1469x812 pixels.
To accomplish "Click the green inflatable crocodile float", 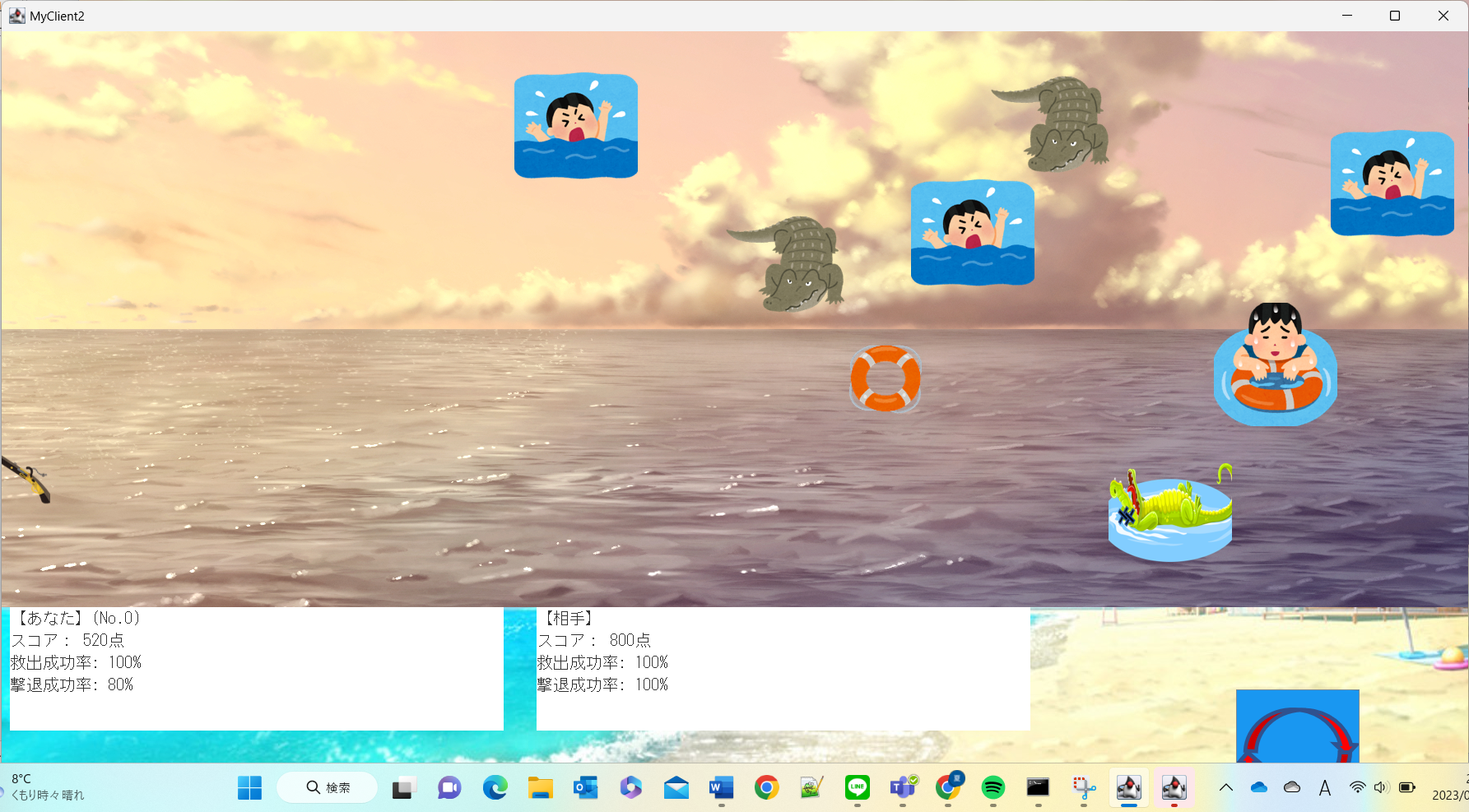I will pos(1170,513).
